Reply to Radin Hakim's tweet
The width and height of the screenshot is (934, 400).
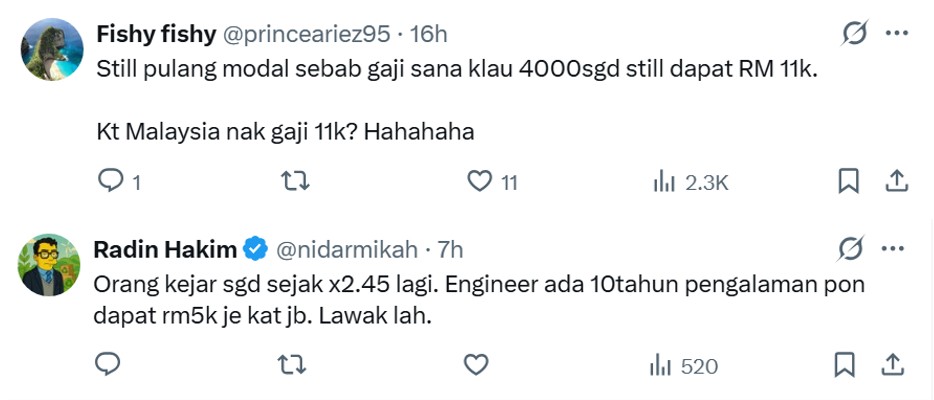tap(108, 365)
